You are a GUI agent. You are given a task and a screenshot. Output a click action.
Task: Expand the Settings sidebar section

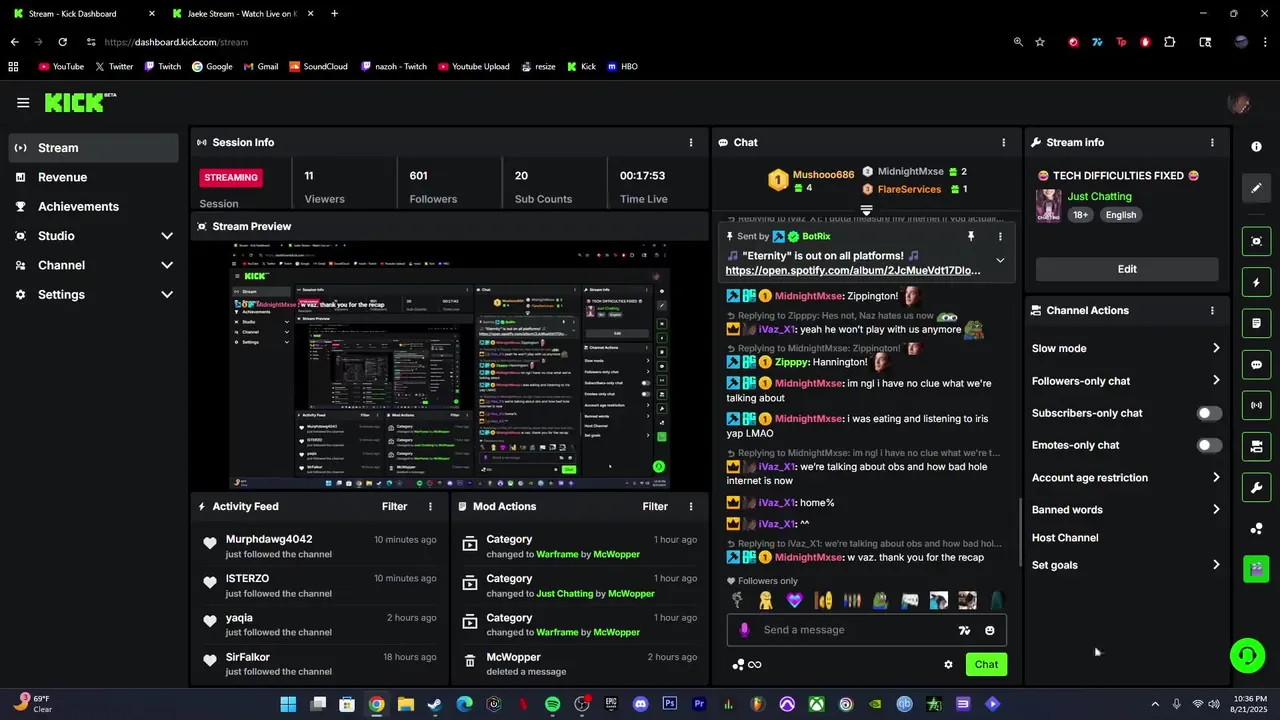(x=167, y=295)
